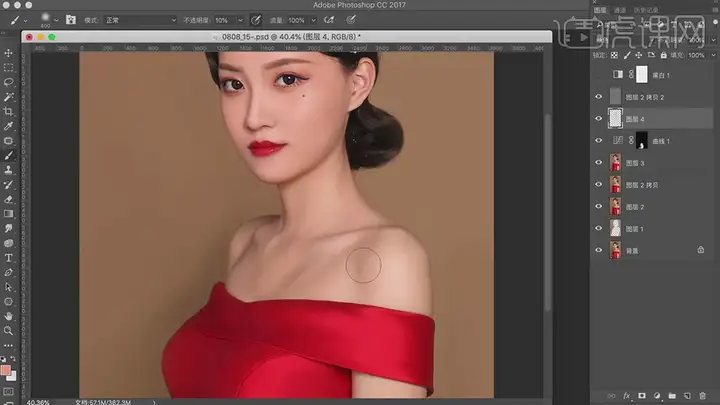Screen dimensions: 720x405
Task: Select the Zoom magnifier tool
Action: (x=8, y=331)
